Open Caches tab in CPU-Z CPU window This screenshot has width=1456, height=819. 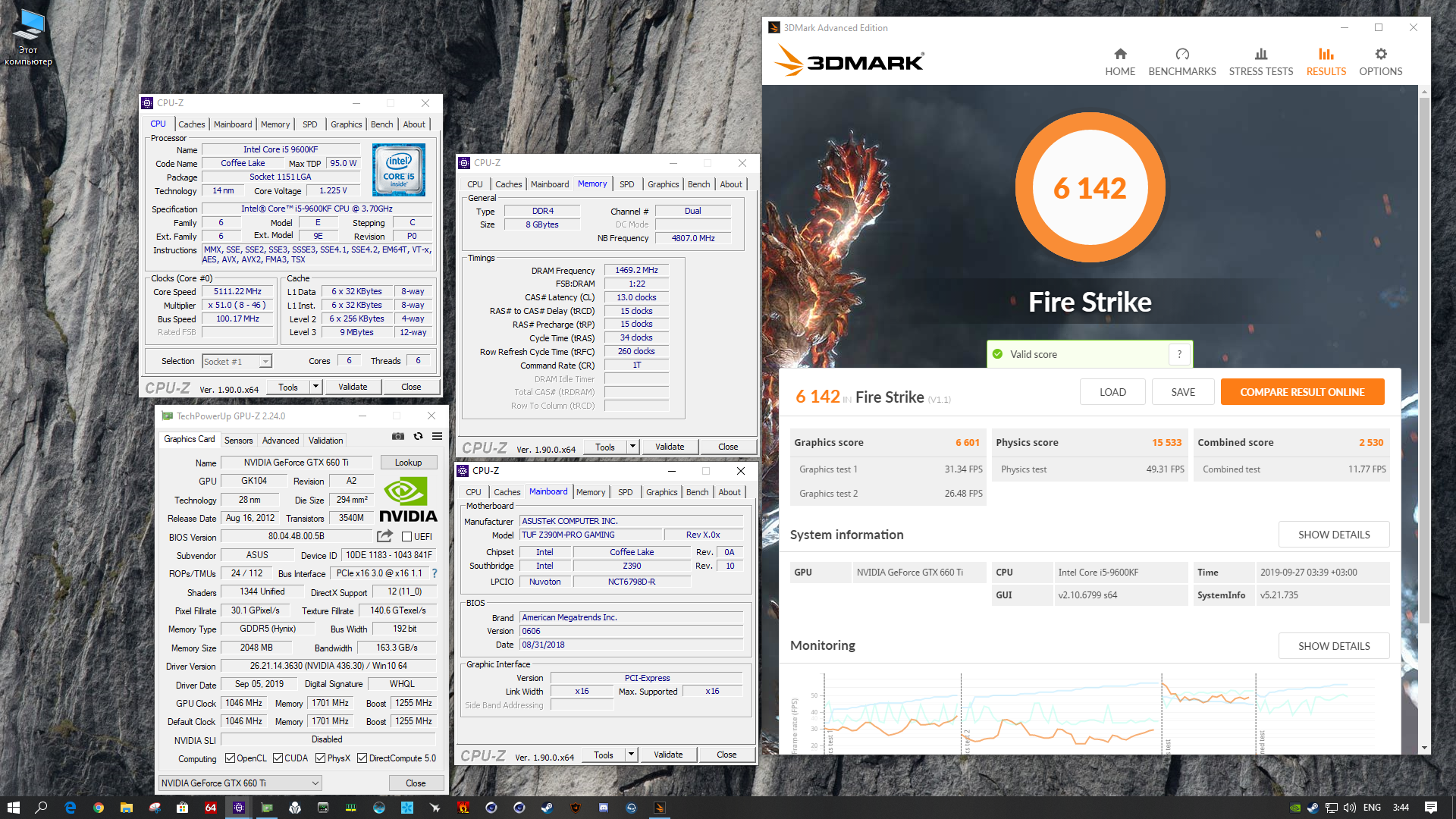click(x=192, y=124)
